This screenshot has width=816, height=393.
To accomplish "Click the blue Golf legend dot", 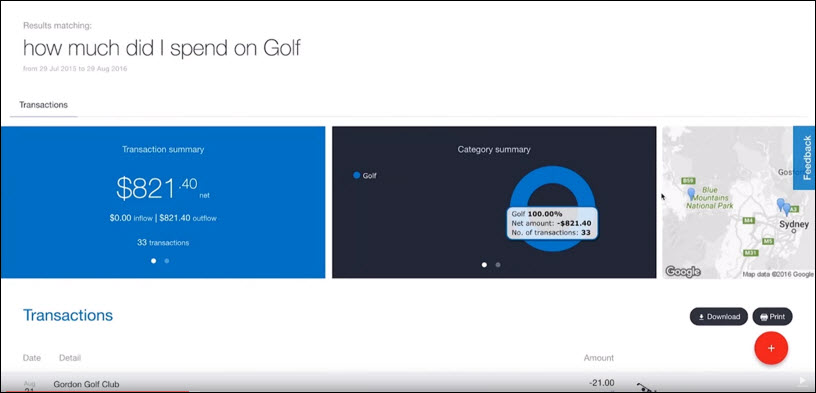I will (356, 175).
